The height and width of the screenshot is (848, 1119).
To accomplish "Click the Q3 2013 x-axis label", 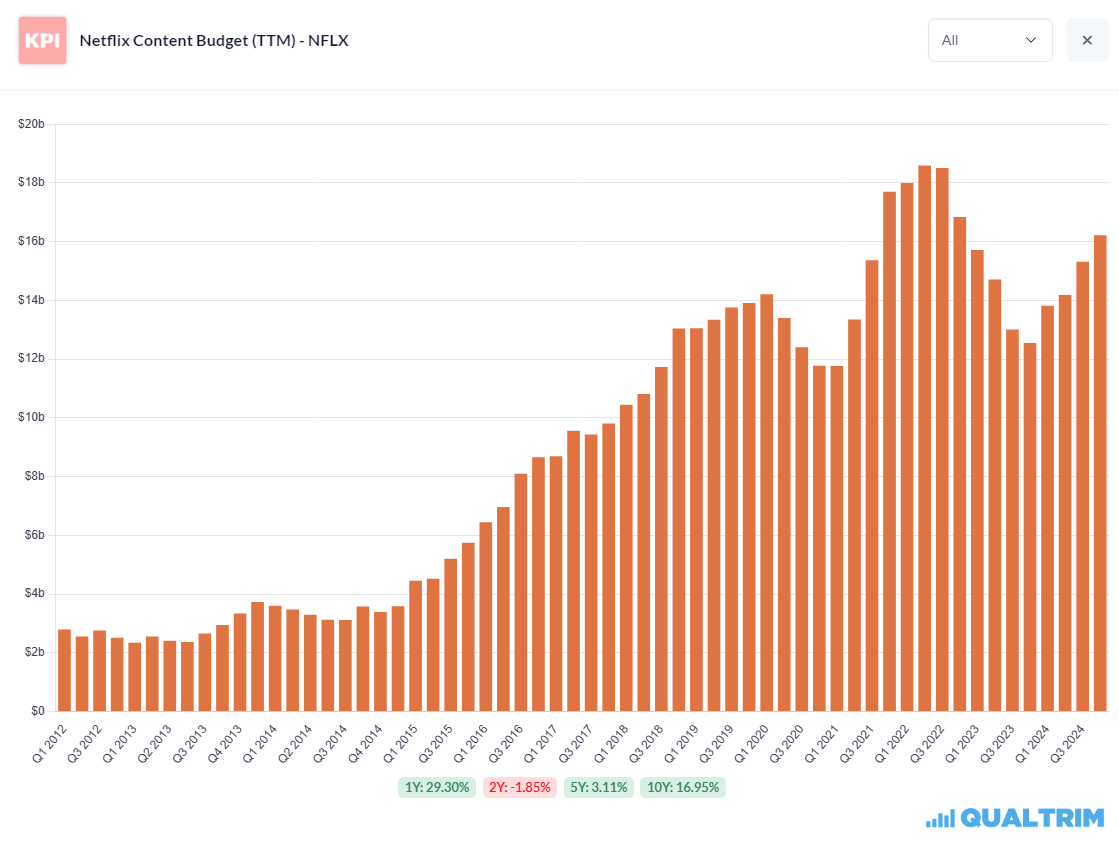I will [189, 744].
